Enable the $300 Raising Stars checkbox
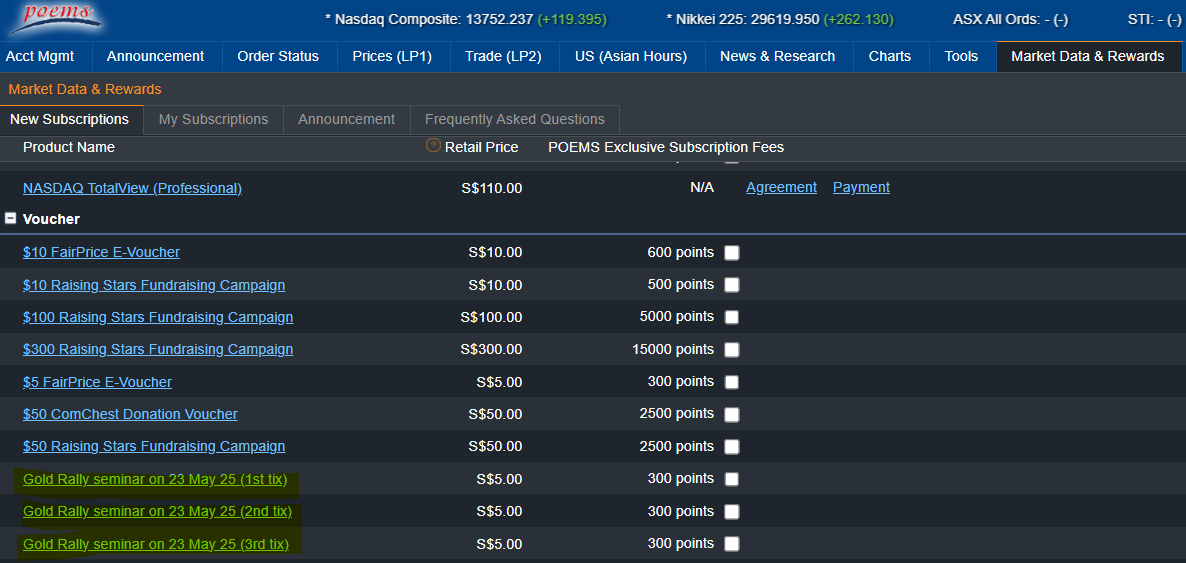This screenshot has width=1186, height=563. (732, 350)
